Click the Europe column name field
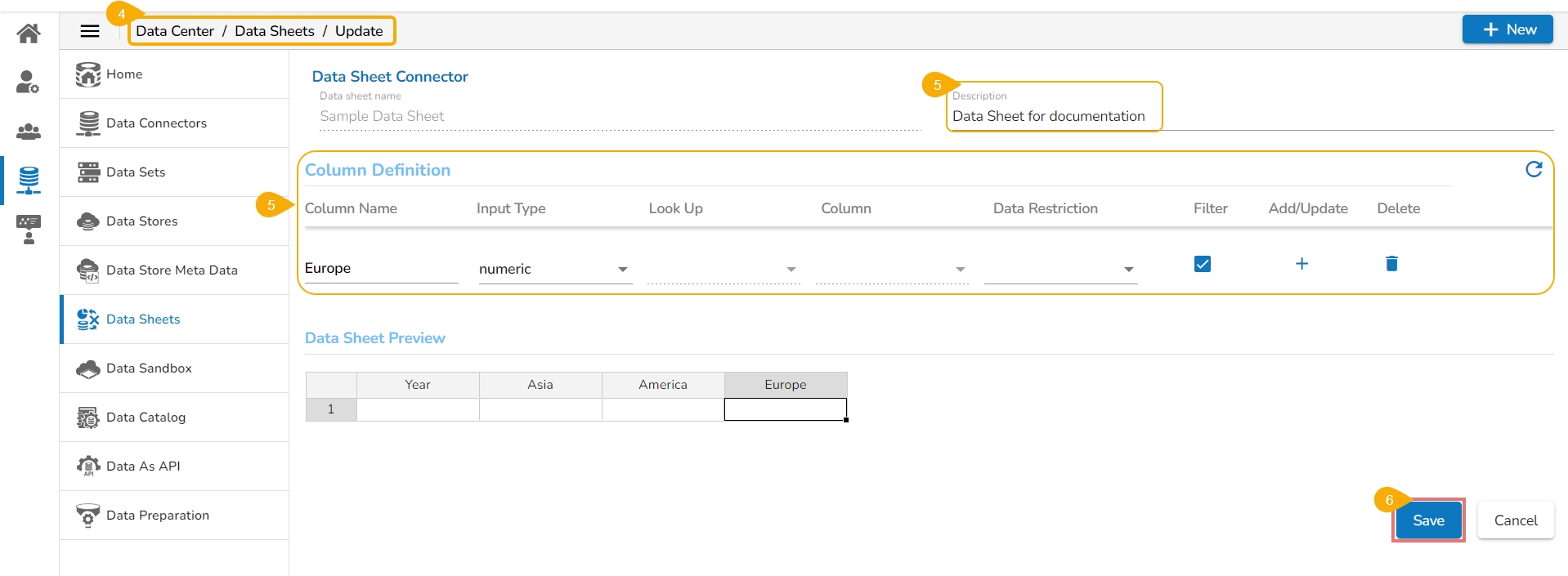The image size is (1568, 576). [x=380, y=269]
